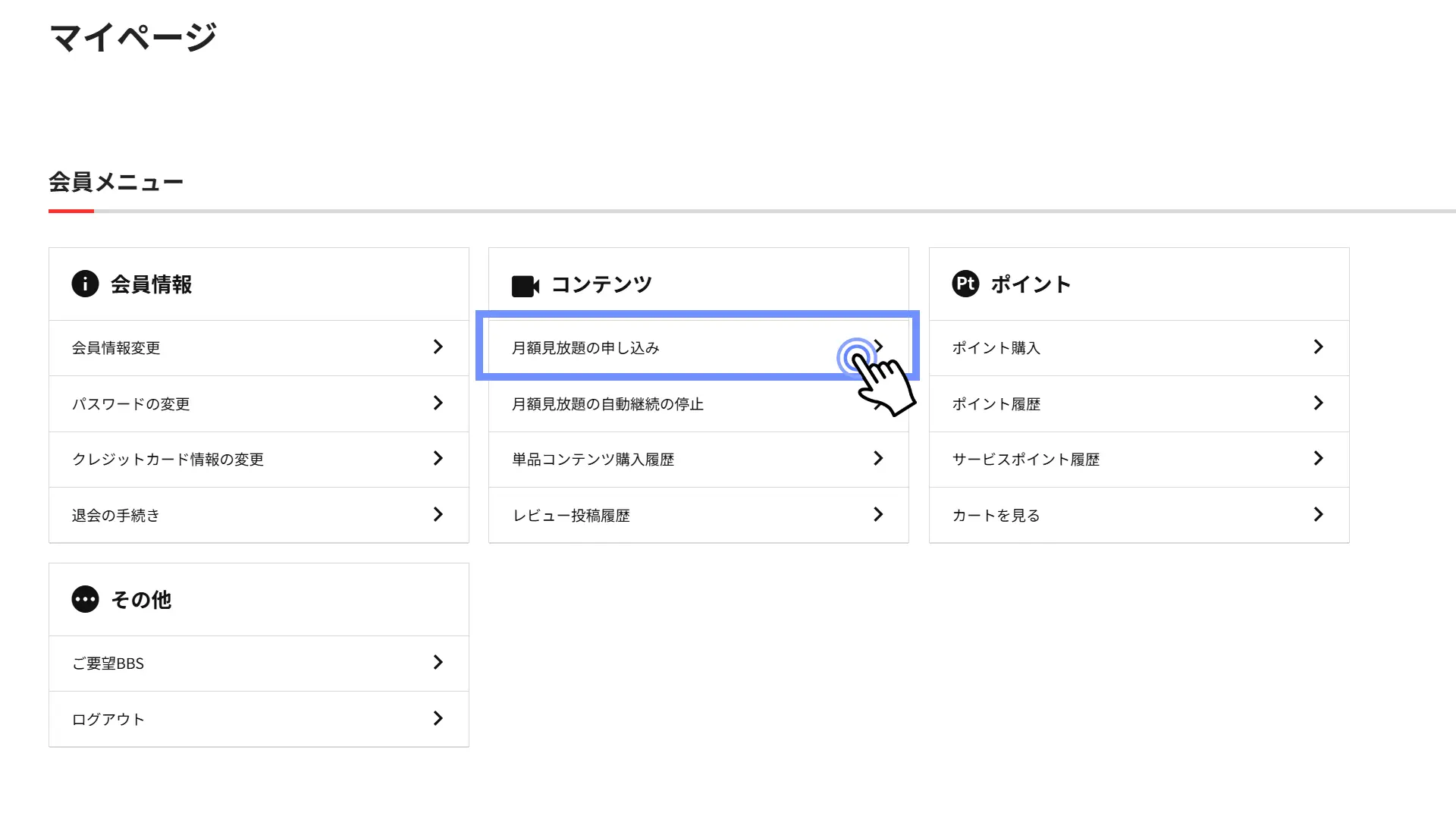Click the info icon beside 会員情報

[85, 284]
